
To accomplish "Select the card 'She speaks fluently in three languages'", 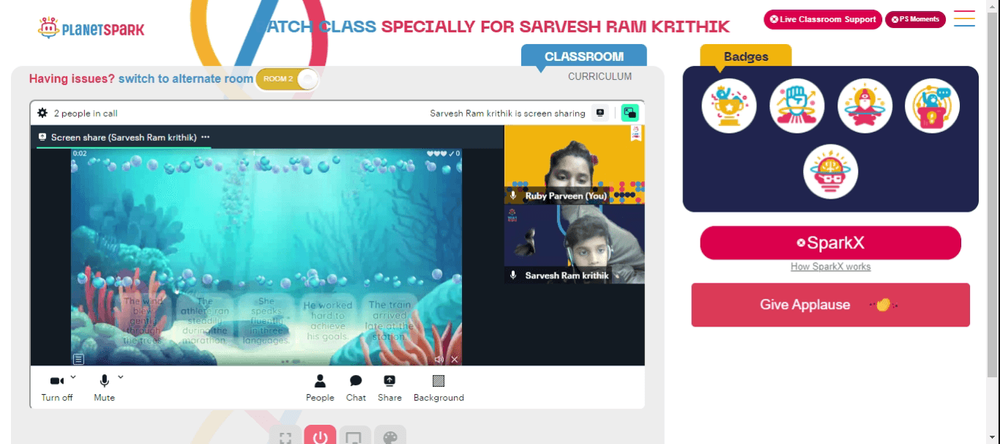I will click(267, 321).
